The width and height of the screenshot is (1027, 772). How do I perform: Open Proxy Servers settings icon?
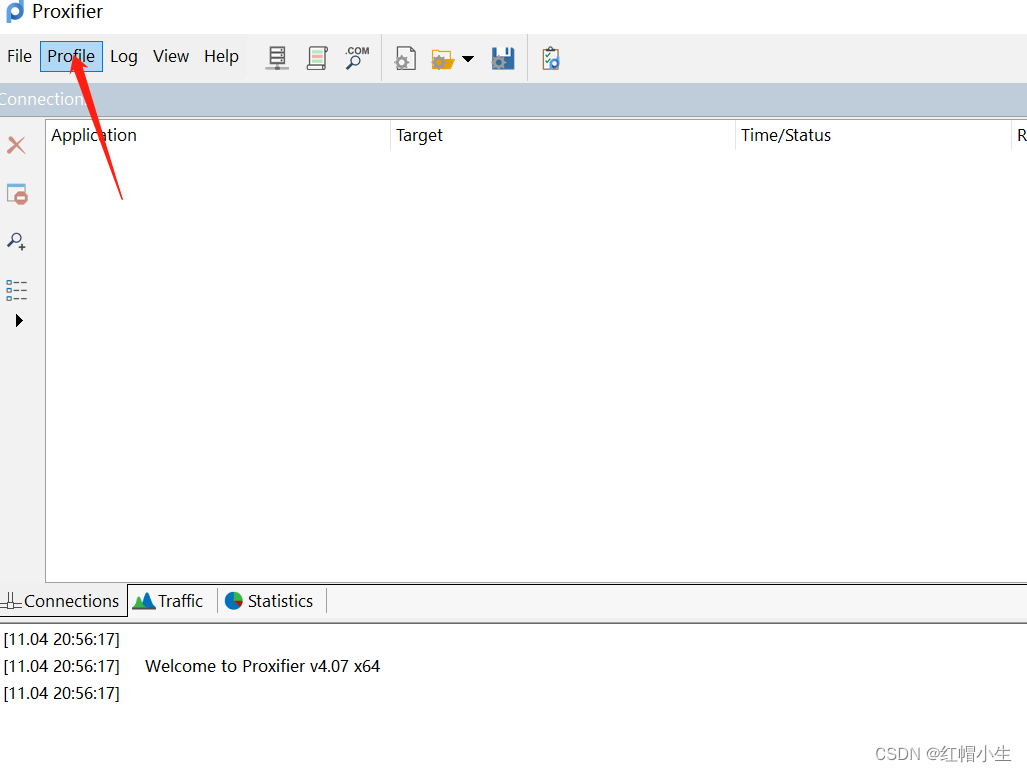pos(277,58)
